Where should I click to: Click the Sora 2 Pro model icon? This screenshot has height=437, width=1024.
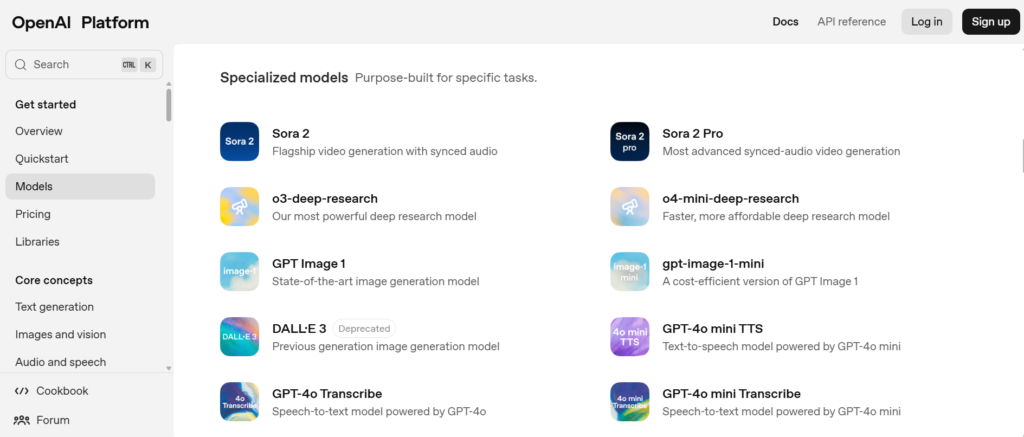click(x=629, y=141)
